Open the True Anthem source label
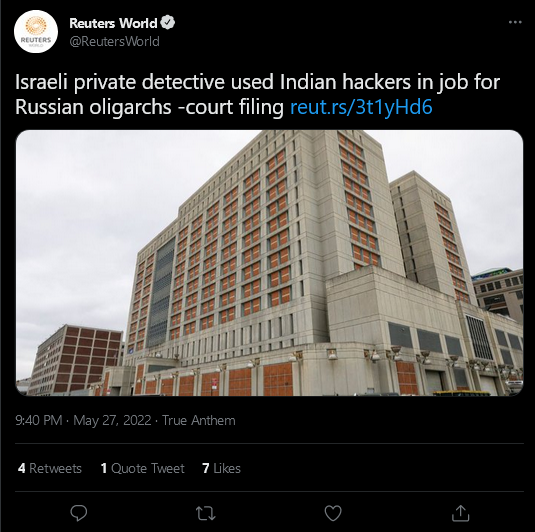Image resolution: width=535 pixels, height=532 pixels. coord(199,420)
